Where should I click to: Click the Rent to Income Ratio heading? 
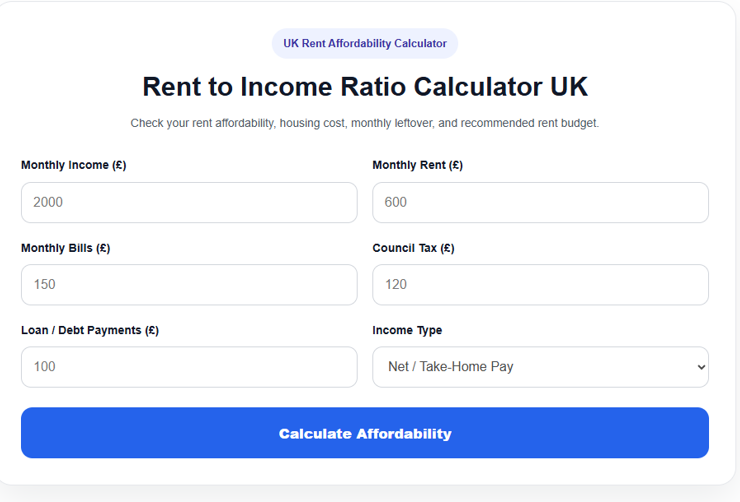[365, 87]
